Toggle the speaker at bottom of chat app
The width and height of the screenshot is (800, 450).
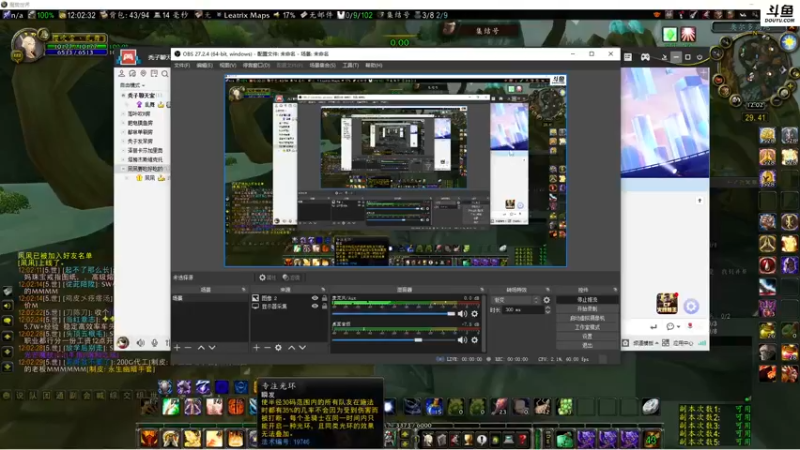click(140, 343)
